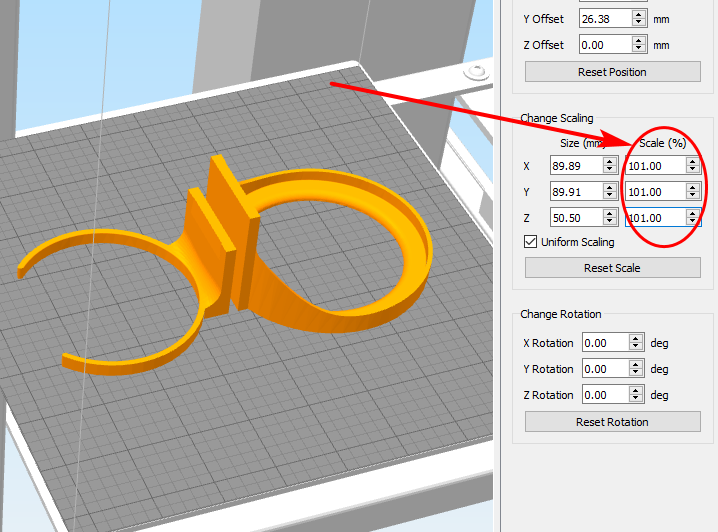Increase Y Scale percent with up arrow
Screen dimensions: 718x532
tap(693, 188)
